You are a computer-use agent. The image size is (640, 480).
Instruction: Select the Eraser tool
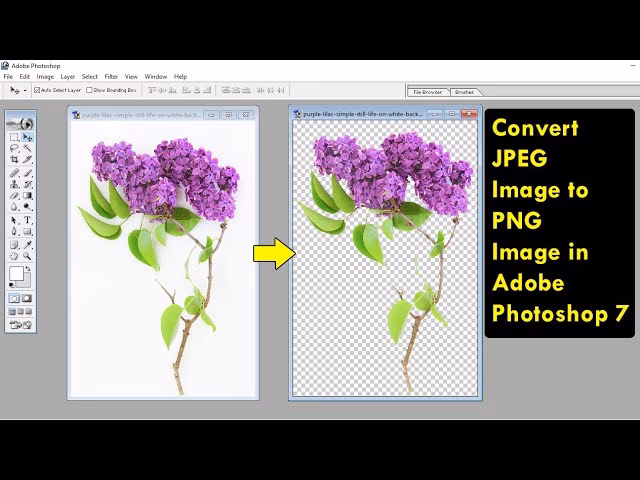click(14, 196)
